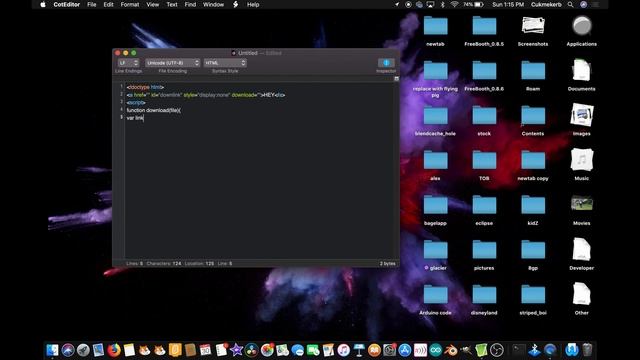Click the "var link" line in the editor
This screenshot has height=360, width=640.
[135, 118]
